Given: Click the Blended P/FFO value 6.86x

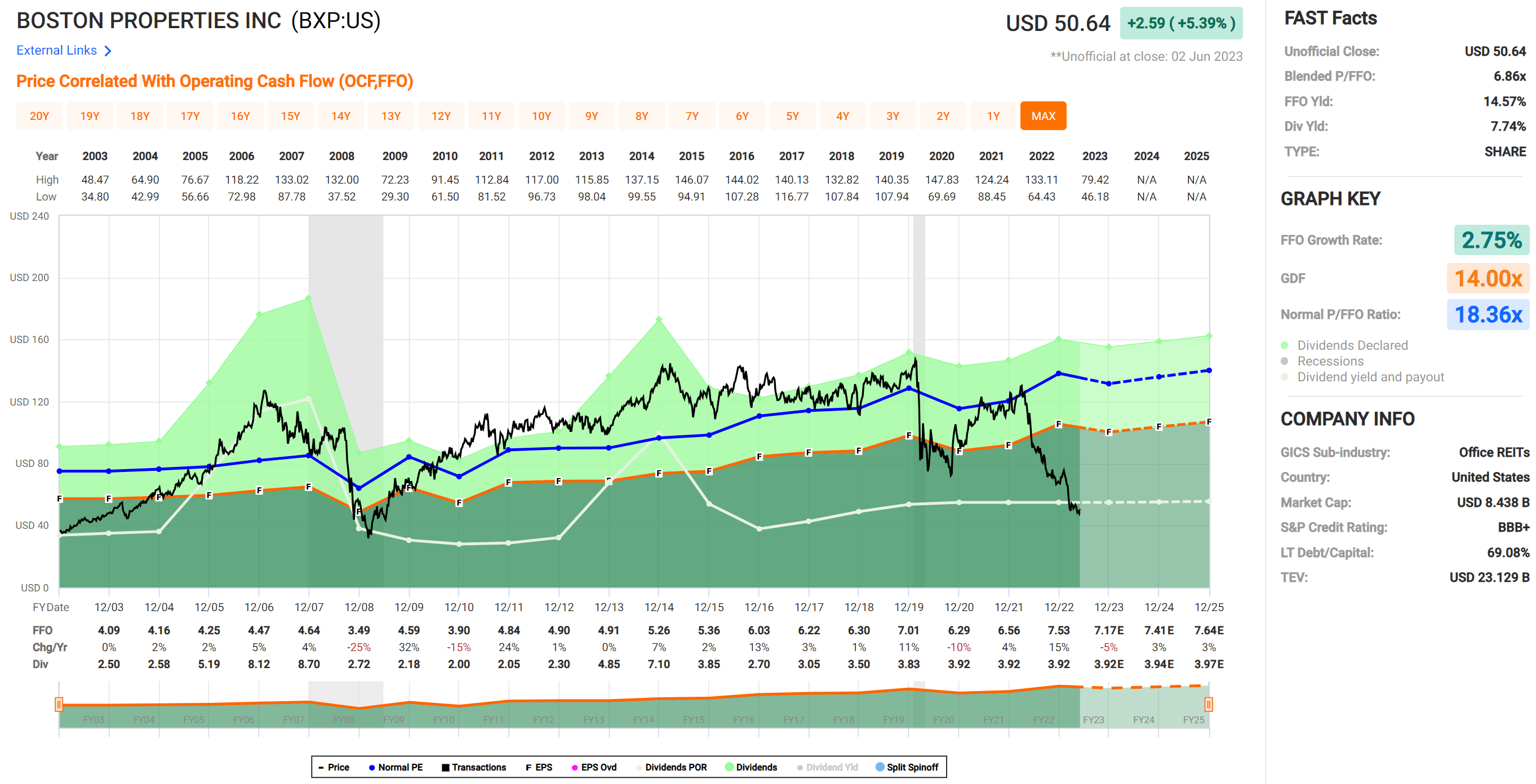Looking at the screenshot, I should (x=1509, y=76).
